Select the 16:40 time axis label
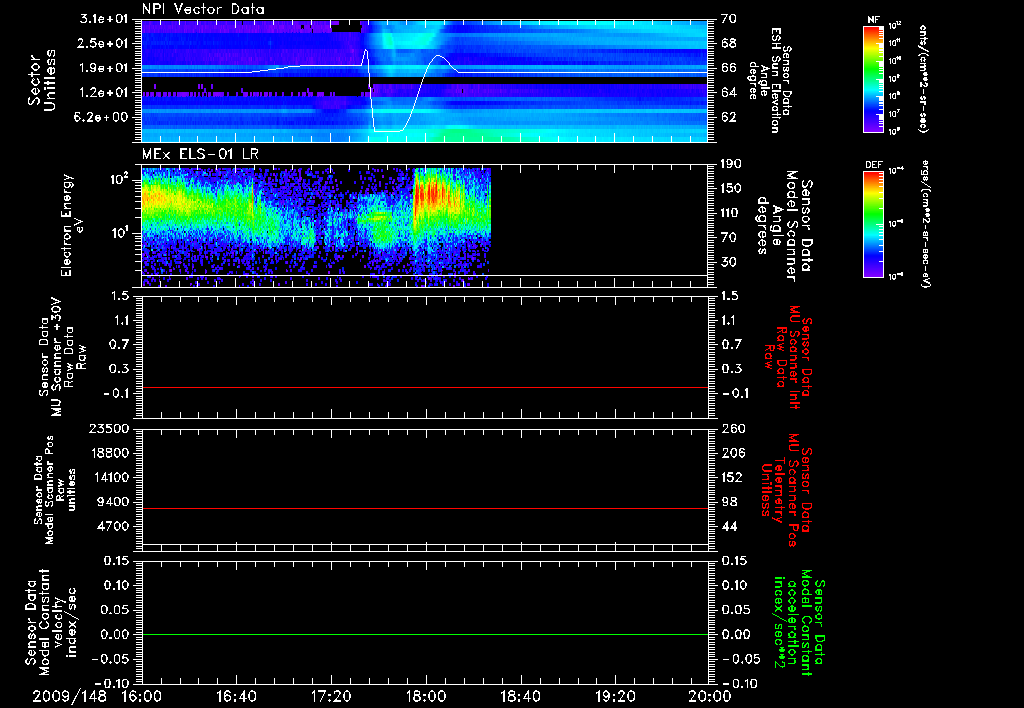 (237, 696)
